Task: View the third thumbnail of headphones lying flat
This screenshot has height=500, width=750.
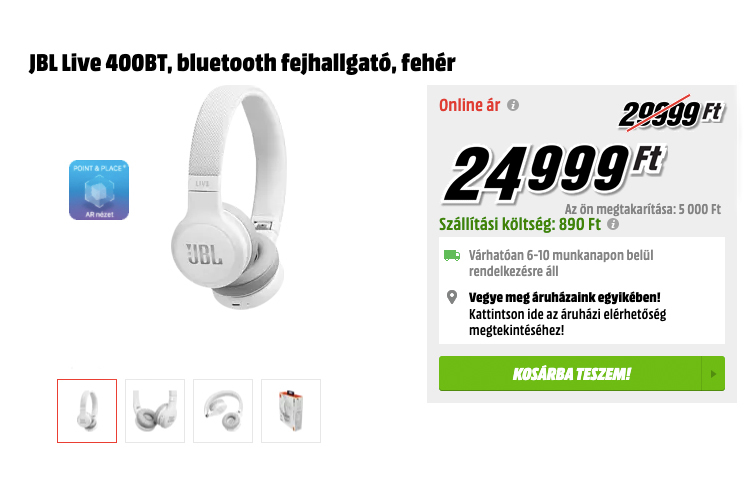Action: tap(223, 411)
